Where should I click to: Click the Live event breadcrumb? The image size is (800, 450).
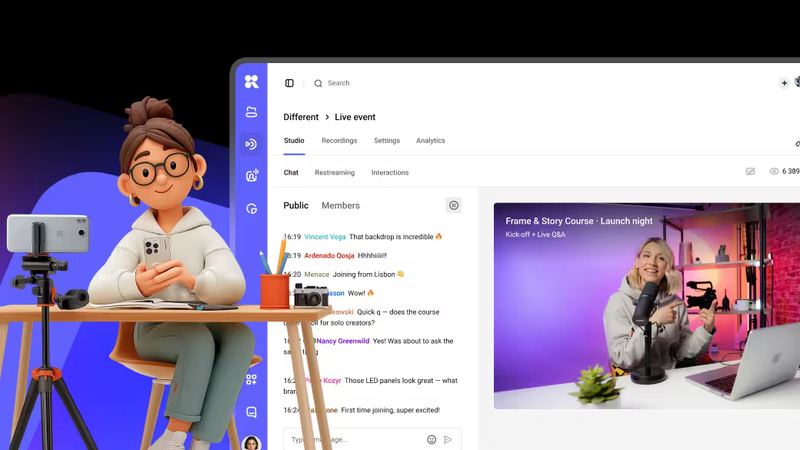(x=355, y=117)
